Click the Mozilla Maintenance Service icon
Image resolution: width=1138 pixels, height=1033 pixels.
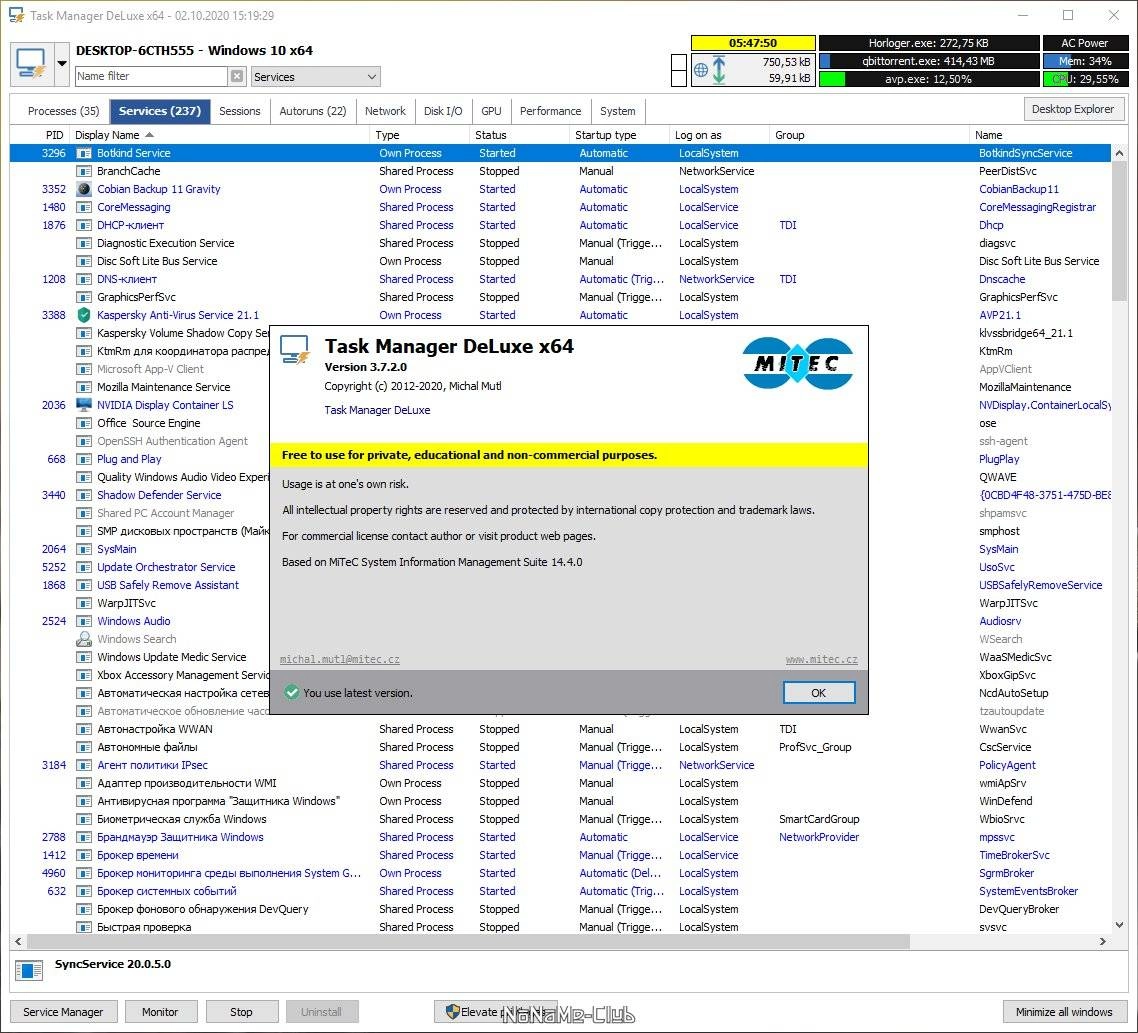(x=84, y=387)
